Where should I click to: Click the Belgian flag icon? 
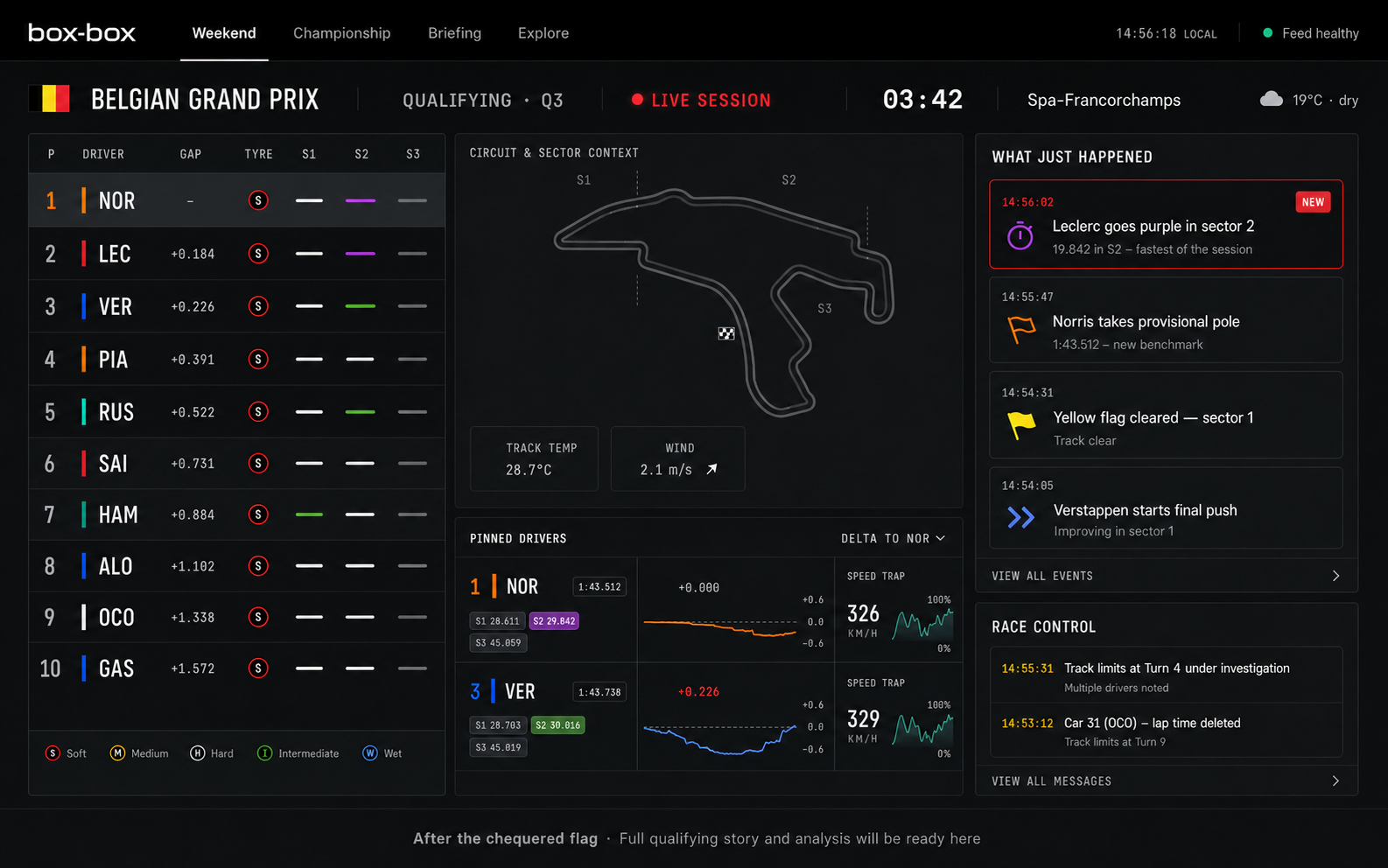49,98
